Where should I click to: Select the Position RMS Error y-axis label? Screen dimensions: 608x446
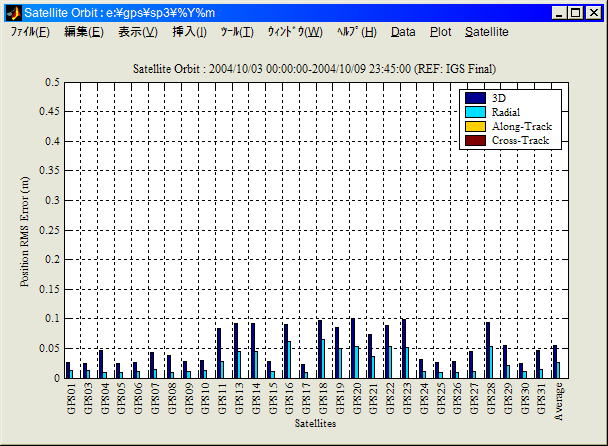pos(25,230)
